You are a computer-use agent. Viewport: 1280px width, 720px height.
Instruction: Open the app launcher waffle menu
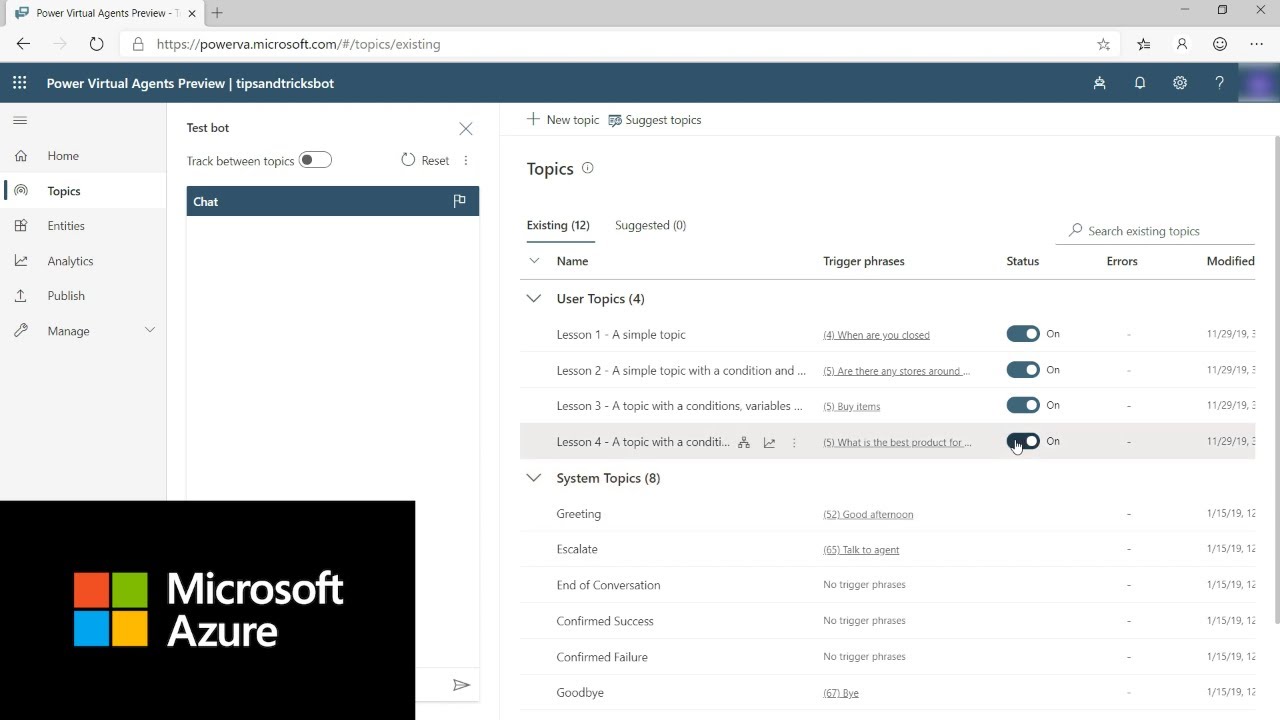click(x=20, y=83)
